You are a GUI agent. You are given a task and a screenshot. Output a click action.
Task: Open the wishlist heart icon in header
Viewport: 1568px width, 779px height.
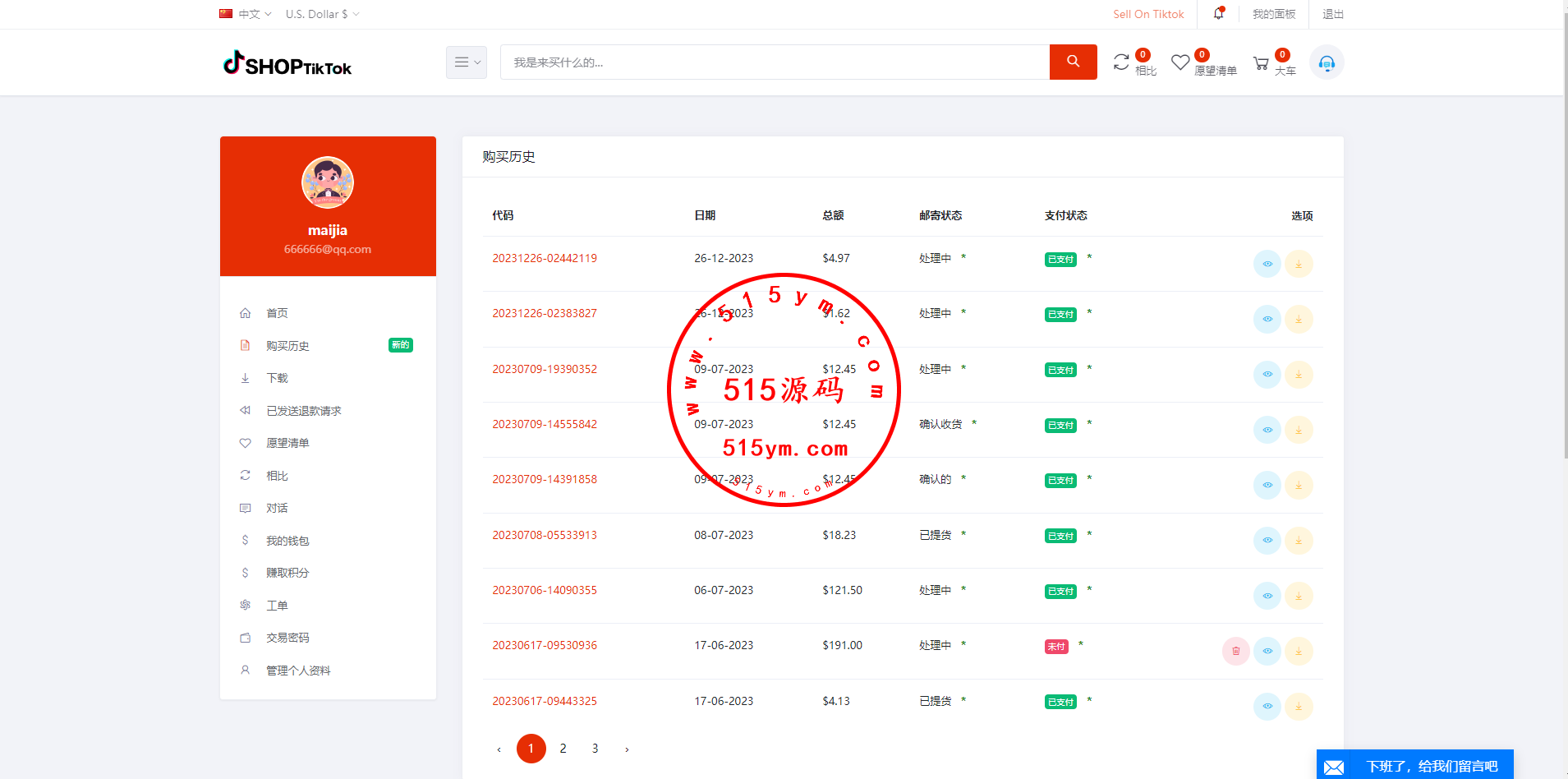(x=1180, y=62)
